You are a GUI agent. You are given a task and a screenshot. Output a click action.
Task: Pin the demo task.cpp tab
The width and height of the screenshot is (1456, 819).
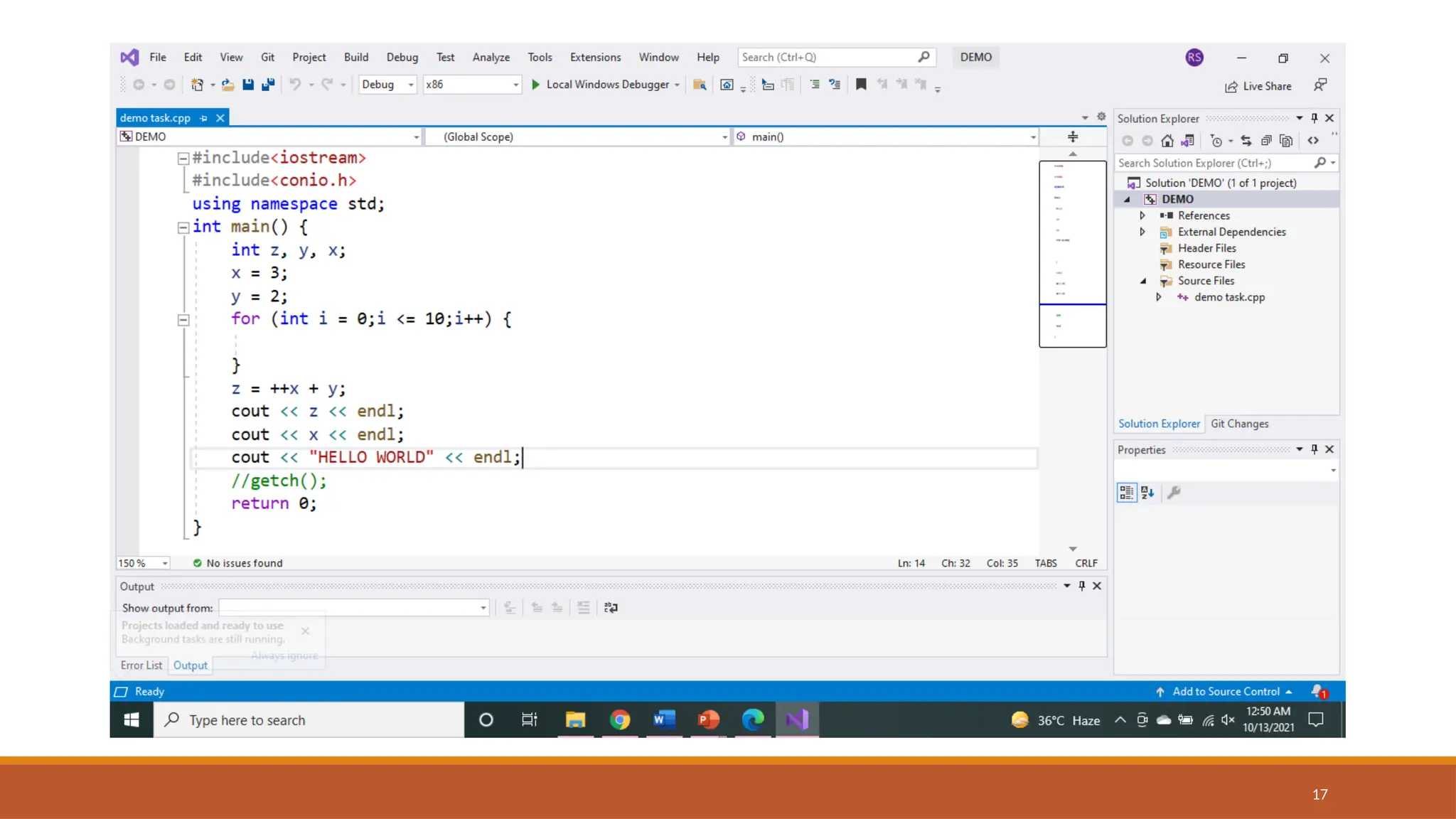[x=203, y=118]
